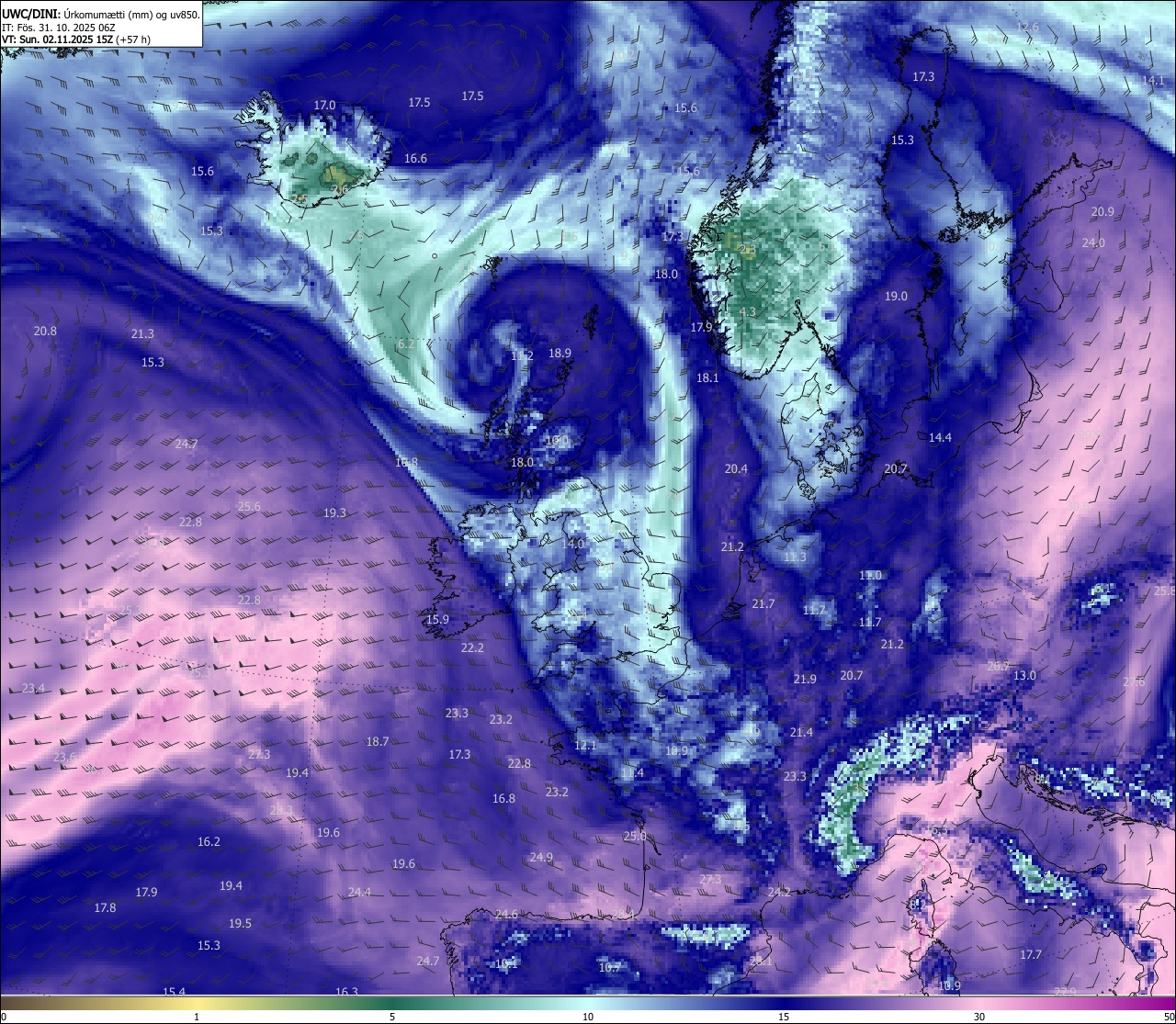Click the 19.0 value over Sweden

coord(896,297)
